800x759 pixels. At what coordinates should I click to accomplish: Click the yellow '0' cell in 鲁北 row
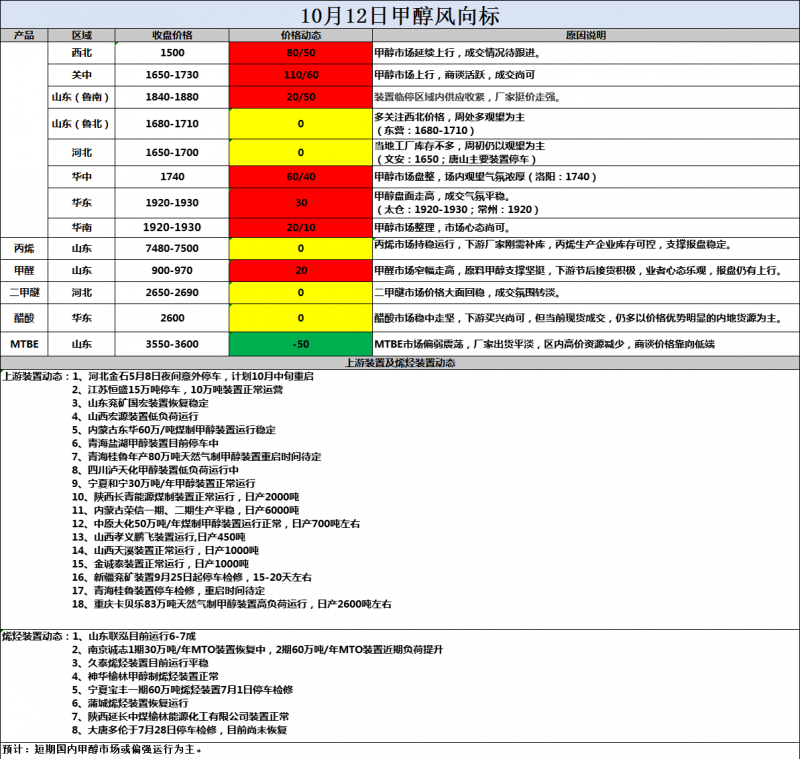click(x=301, y=123)
